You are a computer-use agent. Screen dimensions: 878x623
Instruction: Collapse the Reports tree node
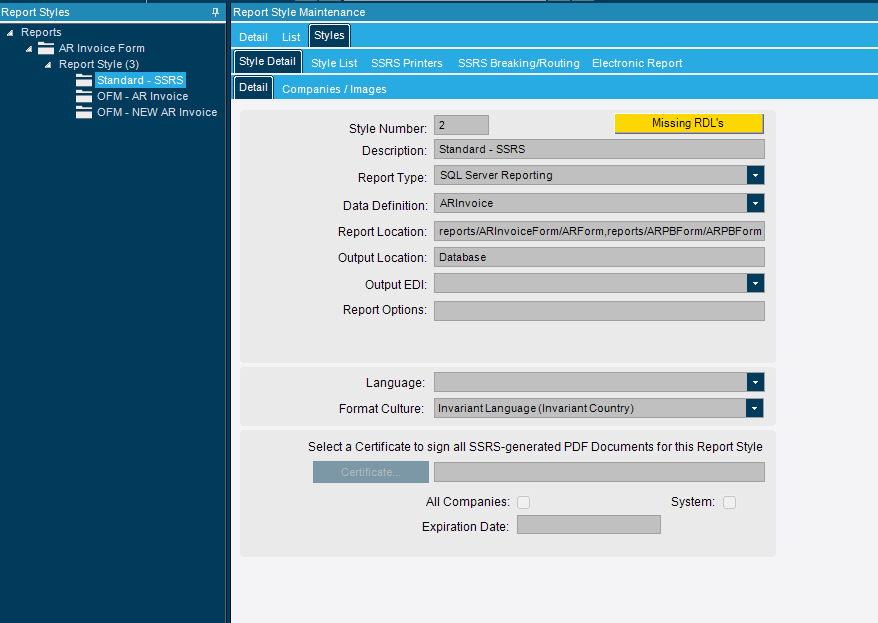(x=10, y=33)
